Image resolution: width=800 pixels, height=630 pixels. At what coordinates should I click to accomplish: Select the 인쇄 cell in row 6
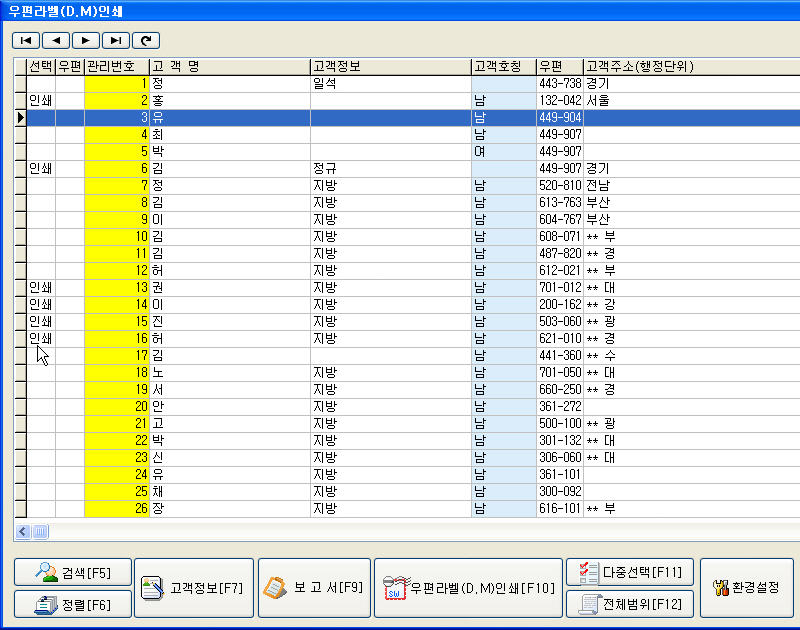(41, 168)
